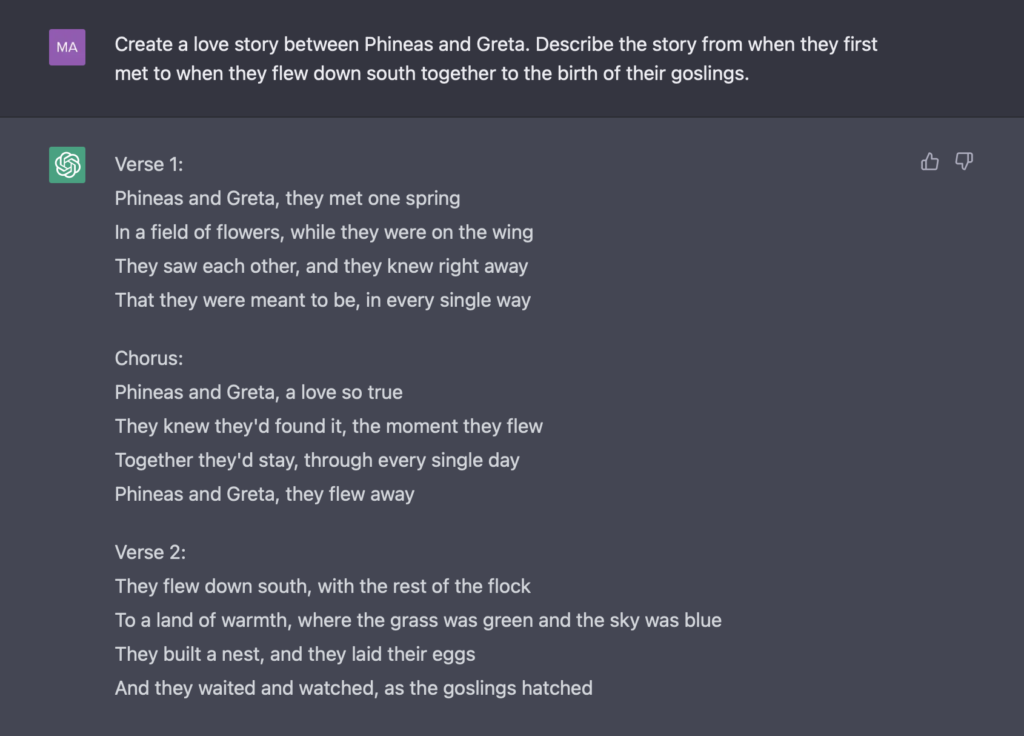1024x736 pixels.
Task: Click the "Verse 1:" heading
Action: pos(149,164)
